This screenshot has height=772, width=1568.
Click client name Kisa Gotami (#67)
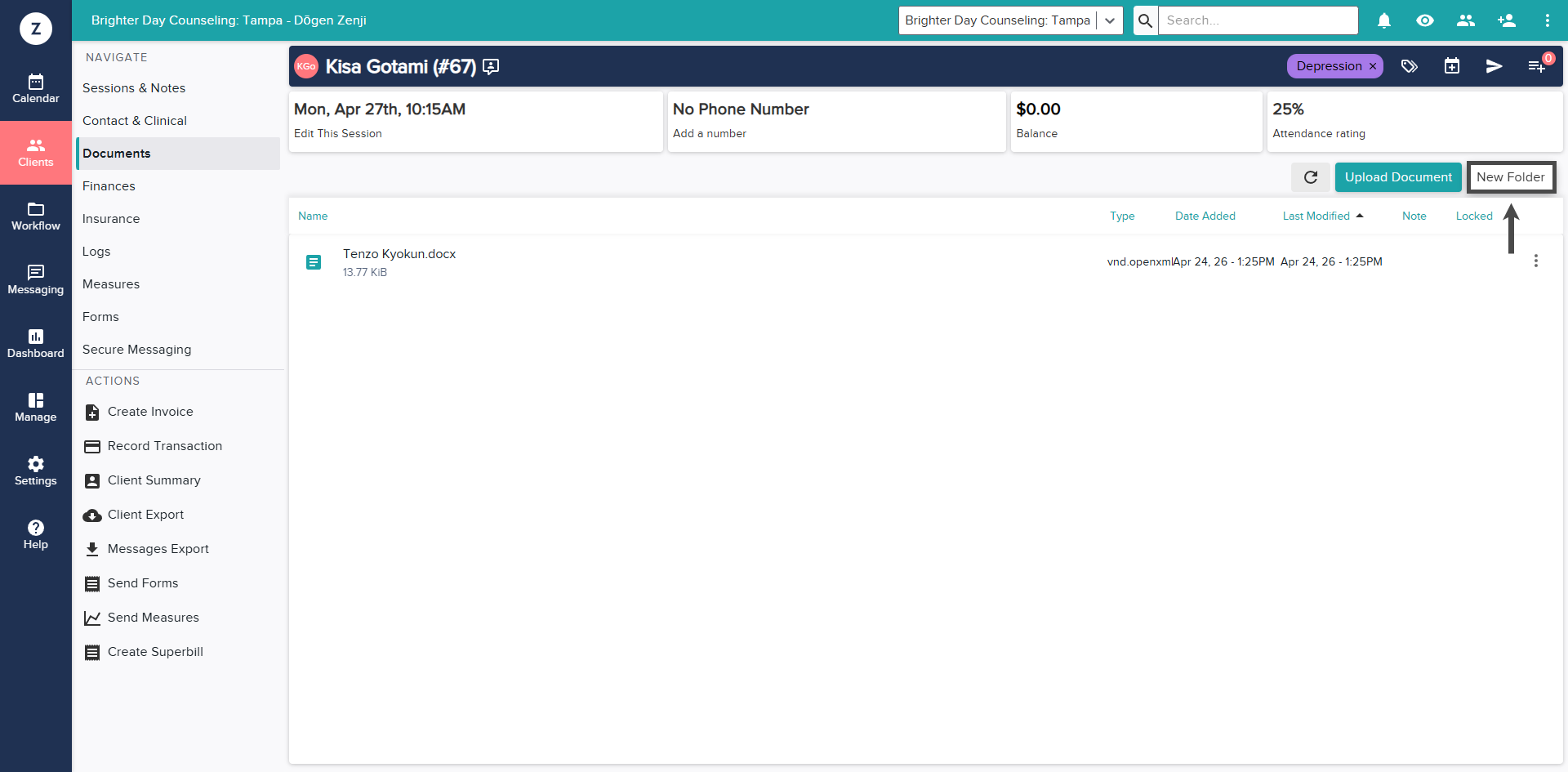pyautogui.click(x=401, y=67)
